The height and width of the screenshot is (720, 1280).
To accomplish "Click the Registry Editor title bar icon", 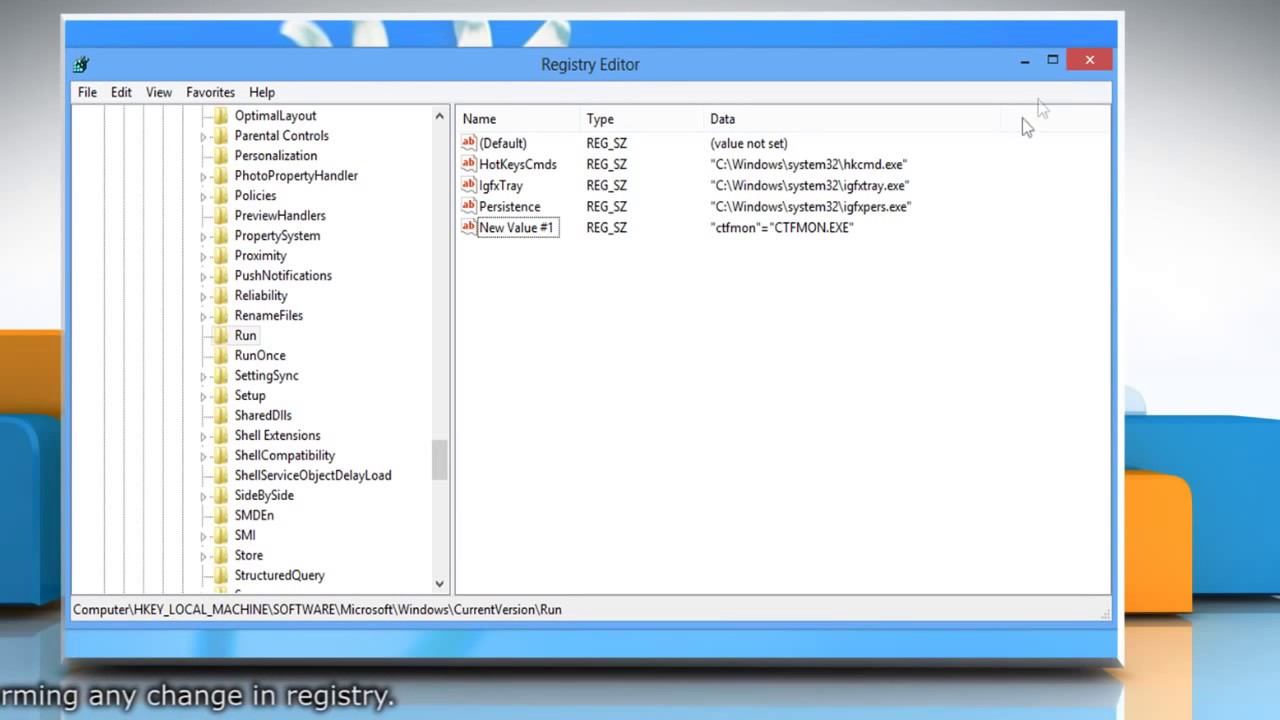I will pyautogui.click(x=82, y=64).
